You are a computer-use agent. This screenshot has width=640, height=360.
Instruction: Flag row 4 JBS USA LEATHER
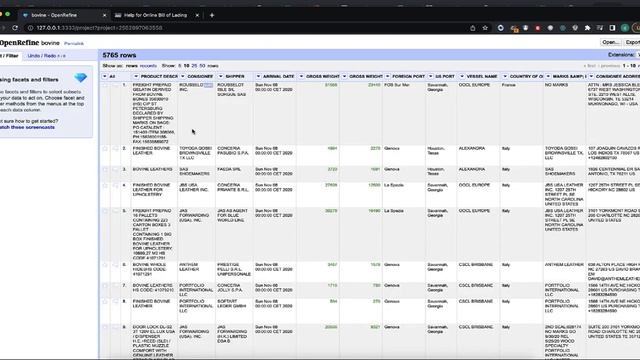click(x=116, y=185)
